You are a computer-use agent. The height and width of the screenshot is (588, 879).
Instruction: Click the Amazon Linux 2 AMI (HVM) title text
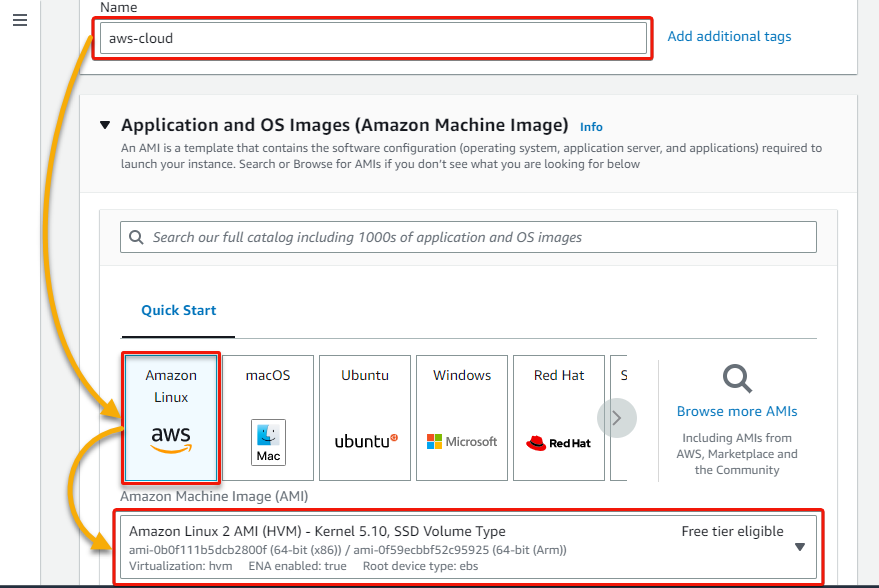pos(317,531)
